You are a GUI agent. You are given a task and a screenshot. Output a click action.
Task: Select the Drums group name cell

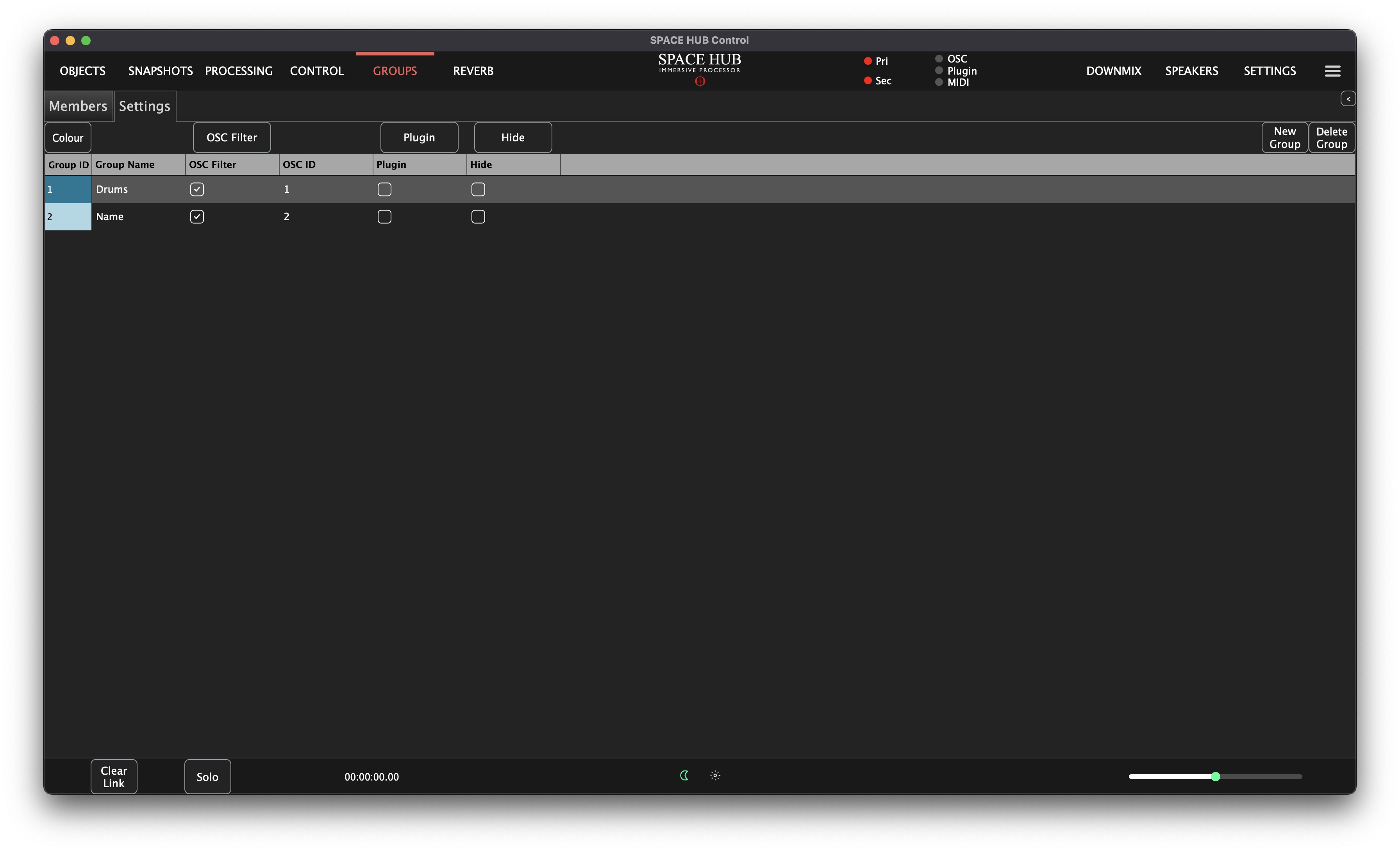139,189
